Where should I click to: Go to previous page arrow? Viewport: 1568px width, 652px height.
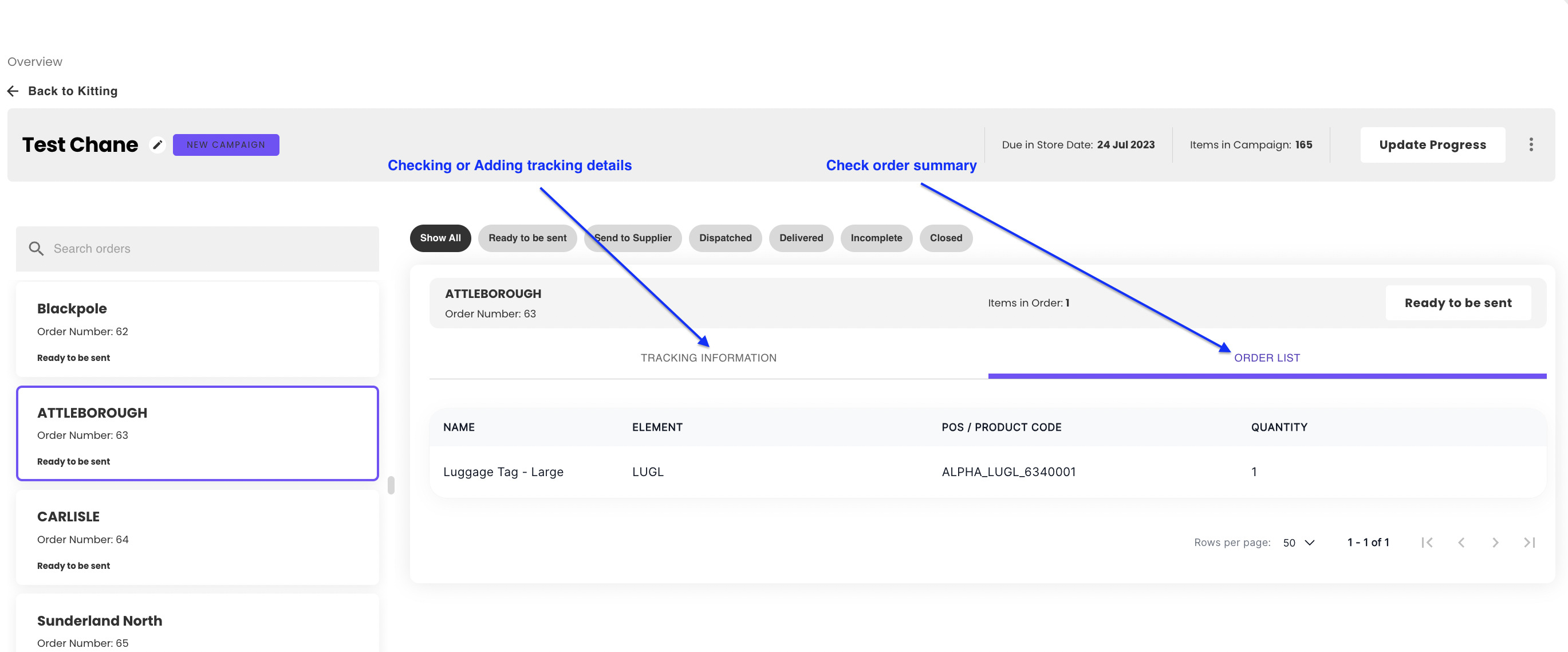click(x=1461, y=543)
